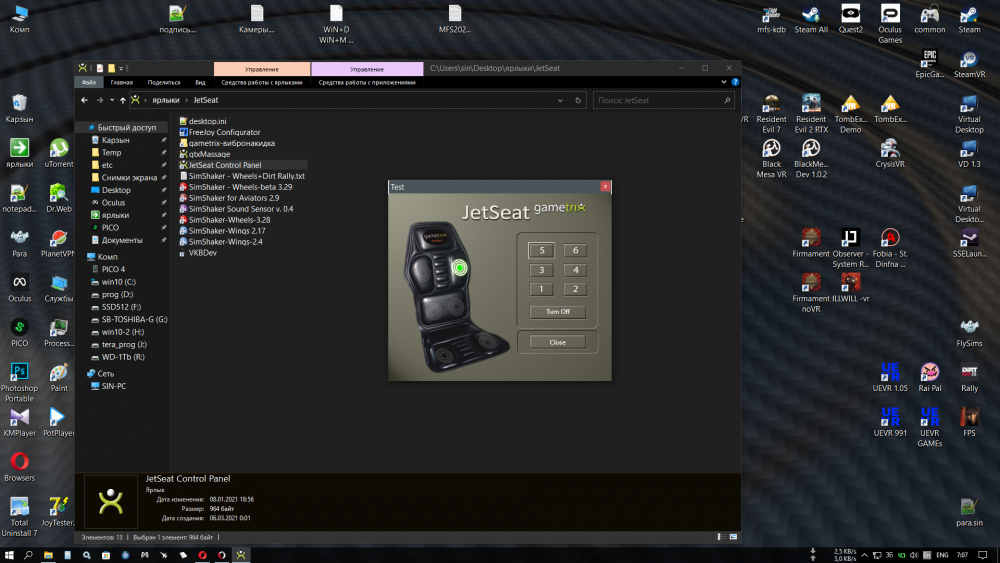
Task: Open recent locations dropdown arrow in Explorer
Action: coord(111,101)
